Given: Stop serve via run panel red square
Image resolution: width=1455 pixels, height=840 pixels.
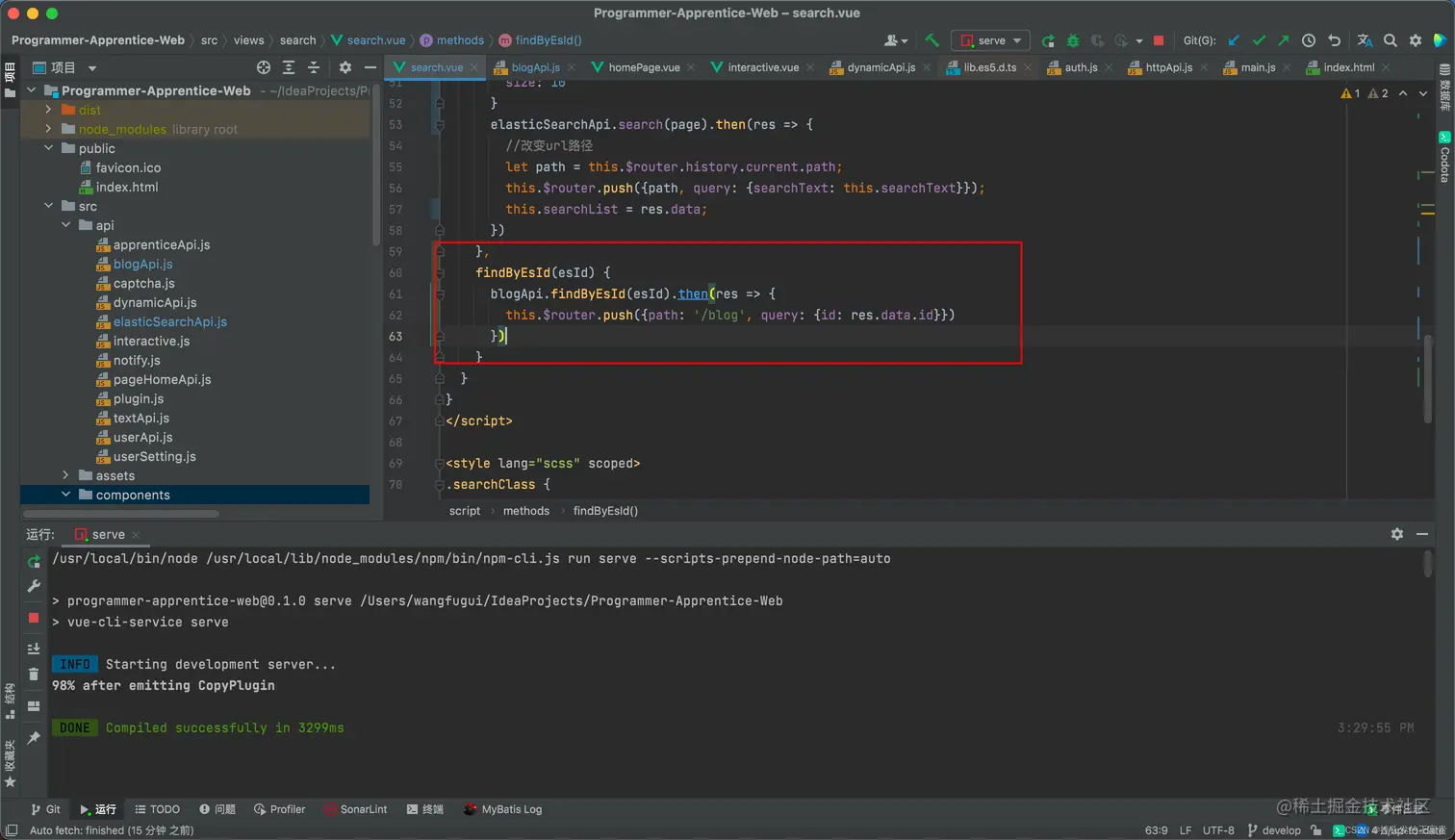Looking at the screenshot, I should tap(34, 618).
